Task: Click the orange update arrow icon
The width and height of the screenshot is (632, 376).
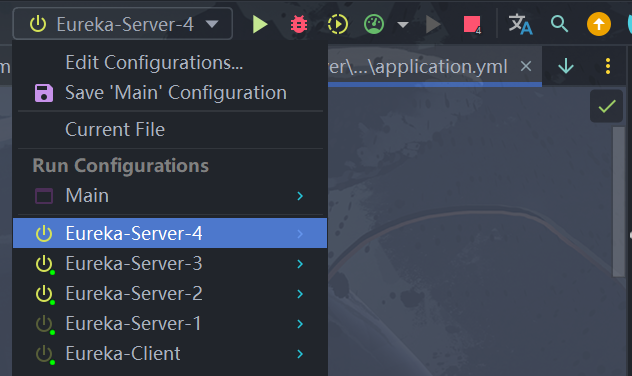Action: [x=599, y=24]
